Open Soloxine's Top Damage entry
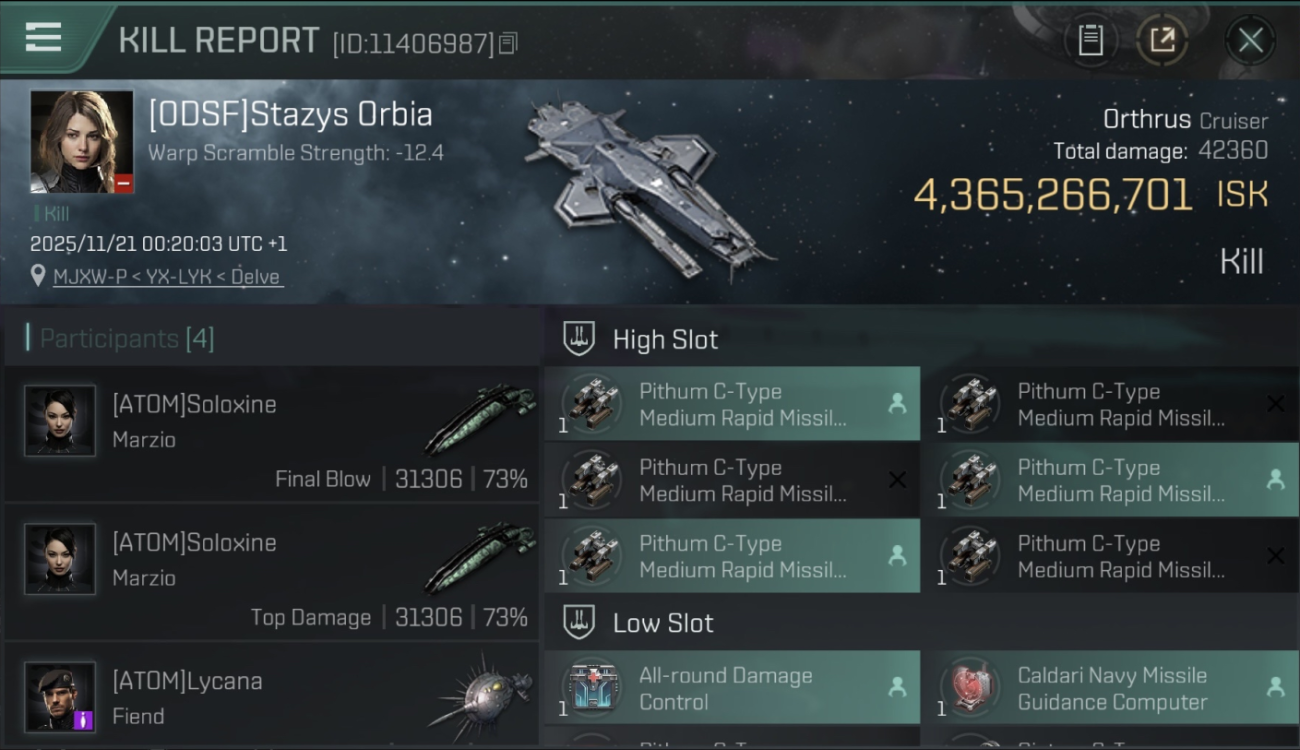The width and height of the screenshot is (1300, 750). (x=271, y=572)
